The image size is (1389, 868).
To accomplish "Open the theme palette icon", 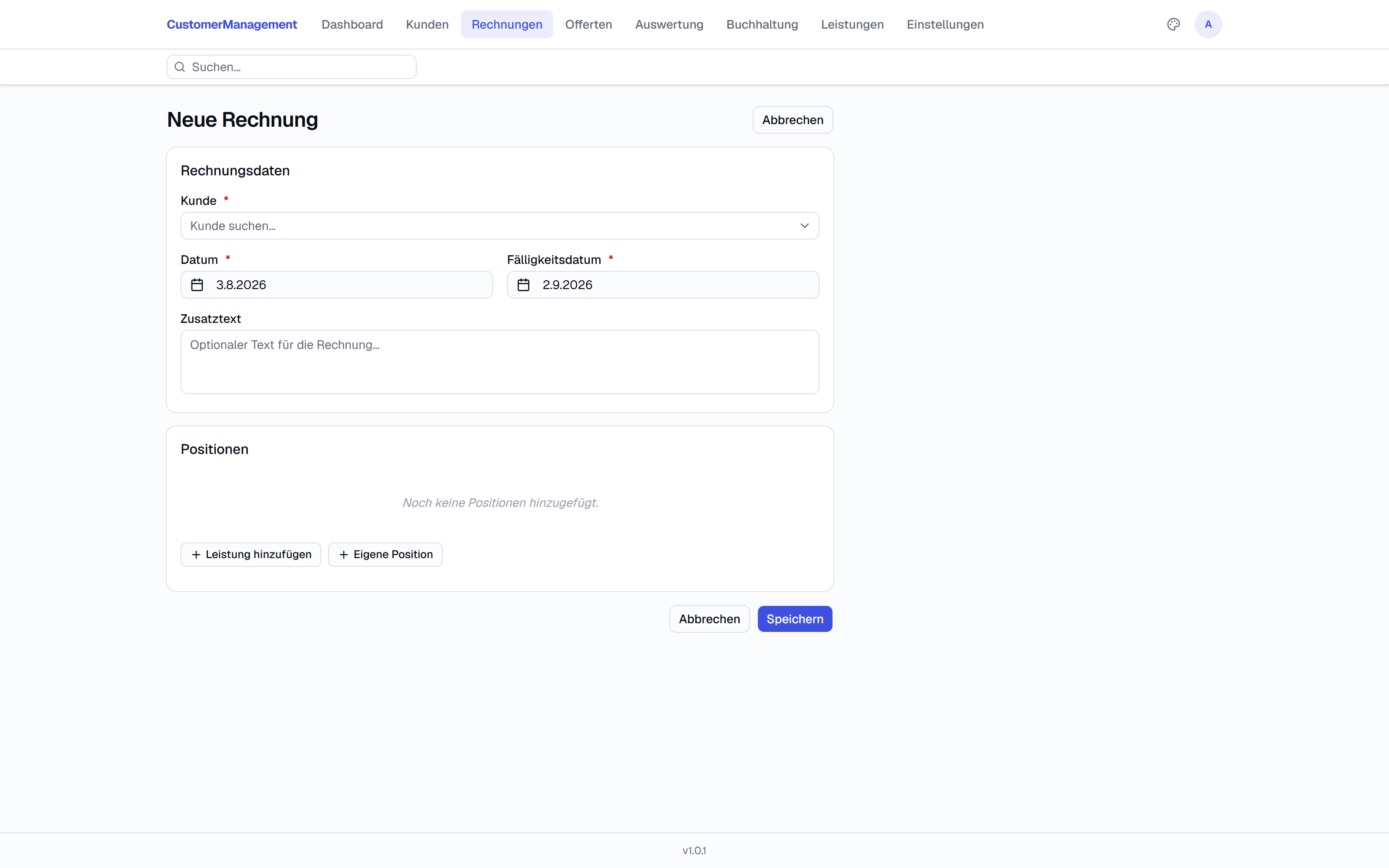I will (1173, 24).
